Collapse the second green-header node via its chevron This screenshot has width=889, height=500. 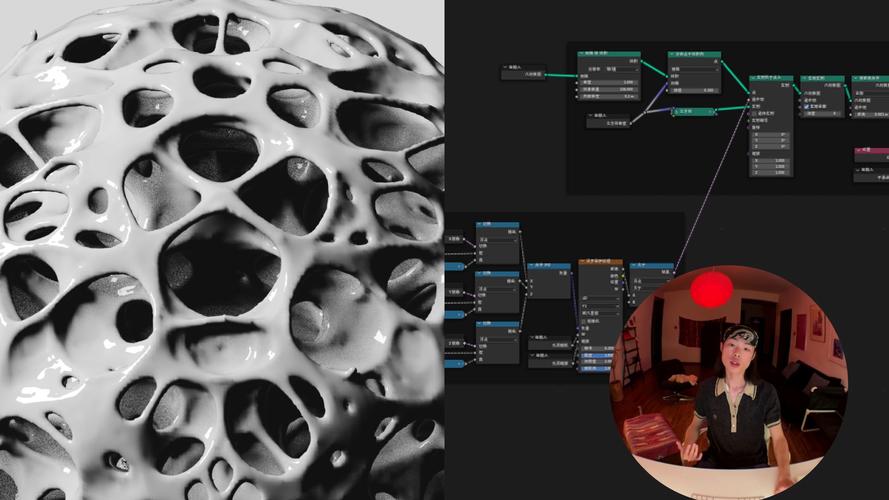(672, 54)
